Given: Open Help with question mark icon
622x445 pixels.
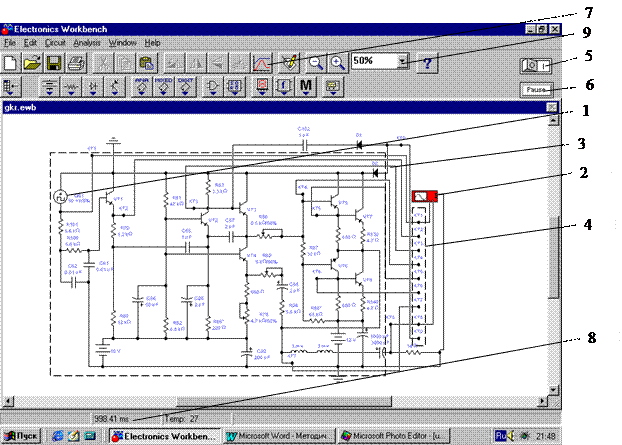Looking at the screenshot, I should [427, 63].
